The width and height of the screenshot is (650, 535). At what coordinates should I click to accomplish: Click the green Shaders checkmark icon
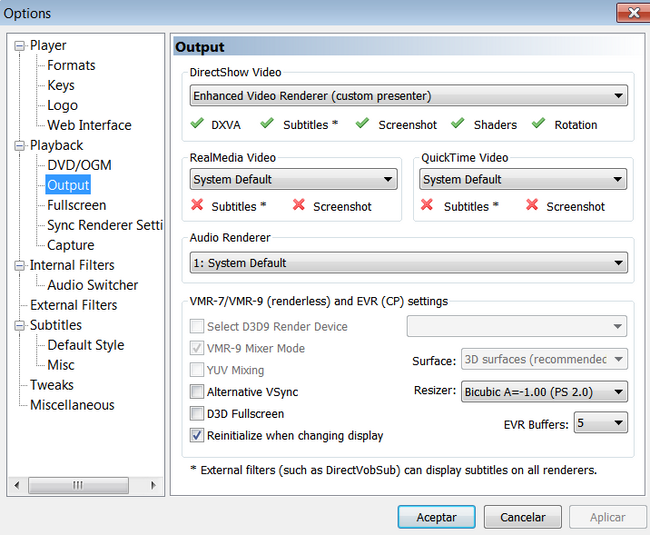[457, 124]
